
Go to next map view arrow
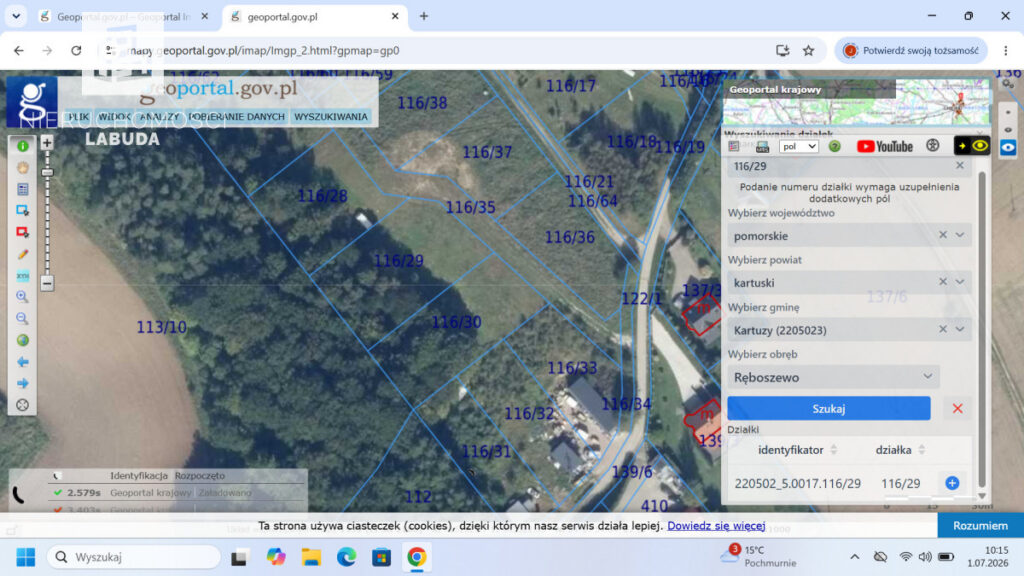[x=23, y=383]
